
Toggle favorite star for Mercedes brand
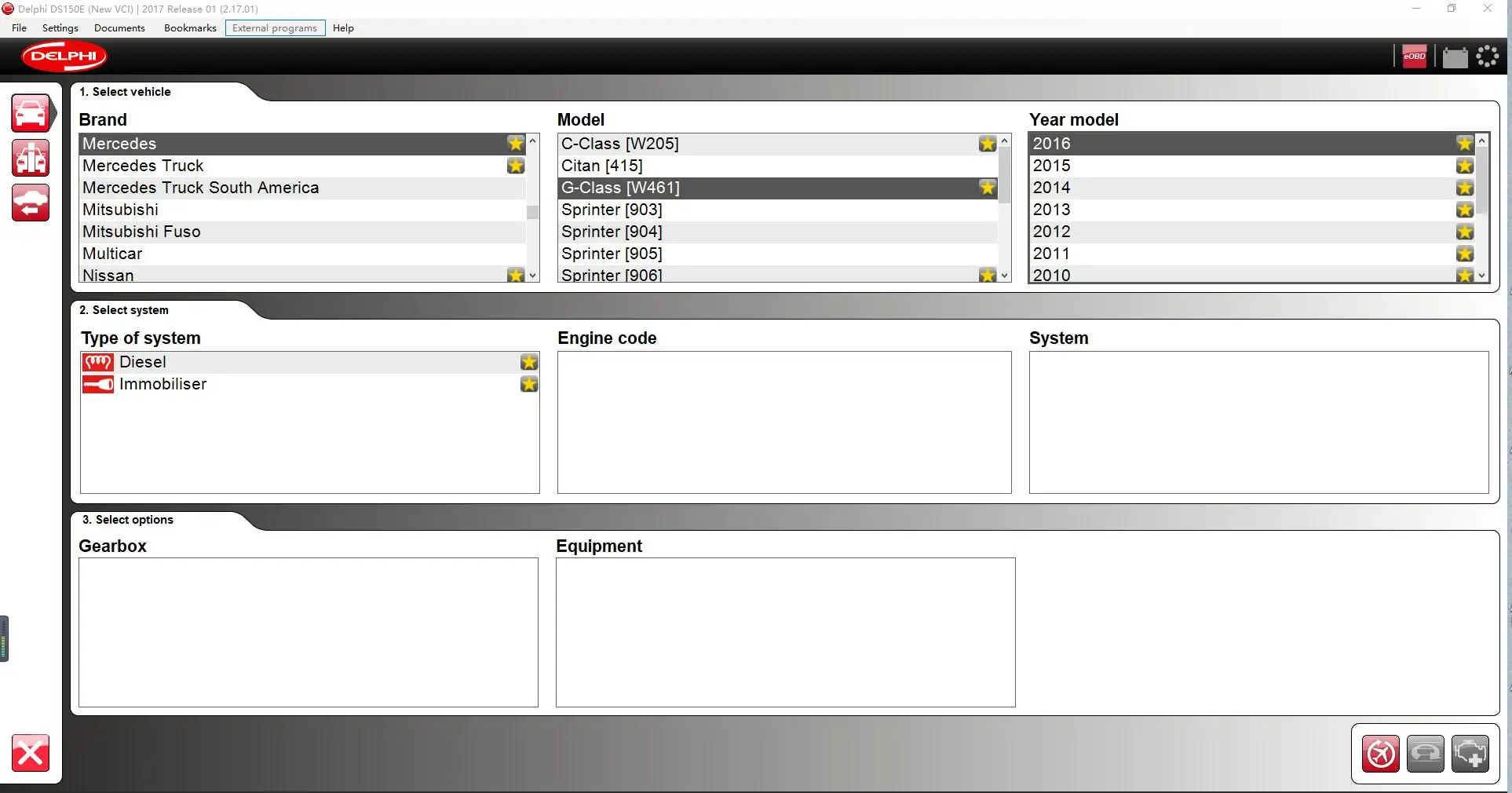pyautogui.click(x=516, y=144)
